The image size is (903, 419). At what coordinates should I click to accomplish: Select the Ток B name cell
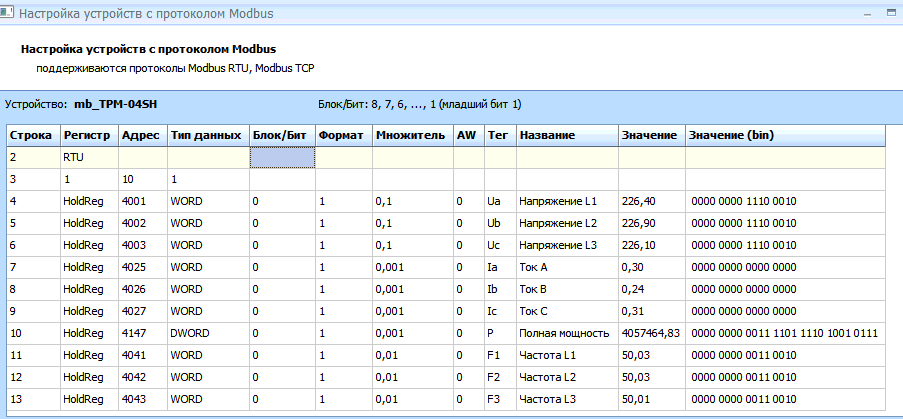coord(565,289)
